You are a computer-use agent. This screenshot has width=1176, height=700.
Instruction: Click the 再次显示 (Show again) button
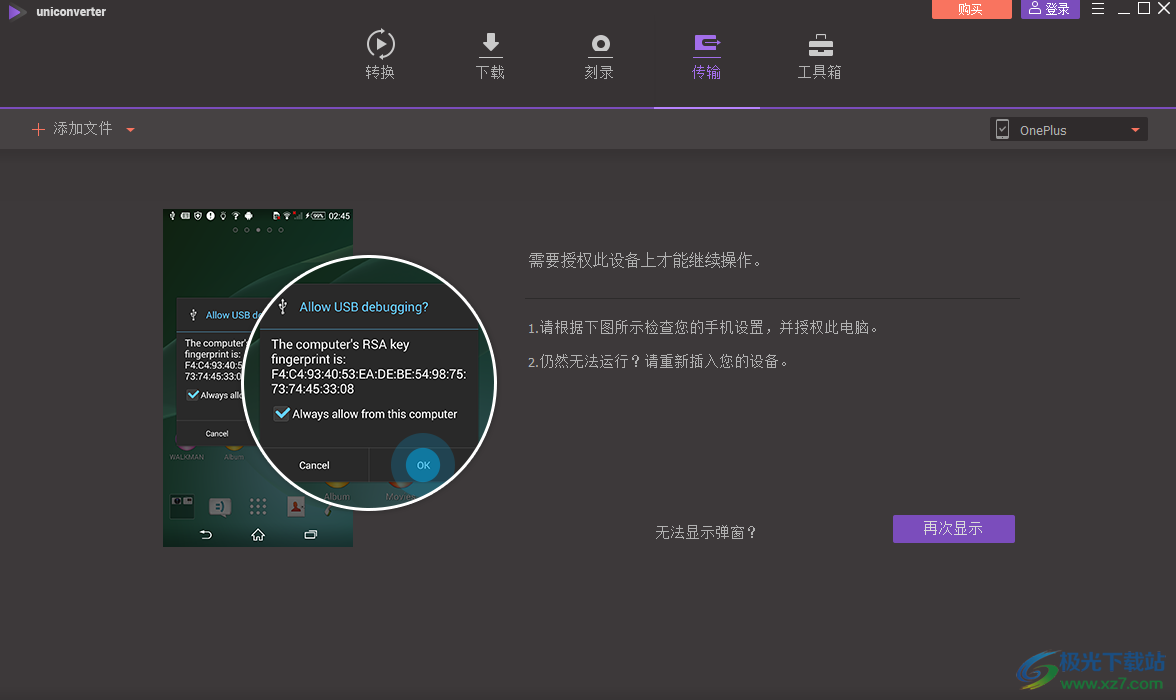point(953,528)
